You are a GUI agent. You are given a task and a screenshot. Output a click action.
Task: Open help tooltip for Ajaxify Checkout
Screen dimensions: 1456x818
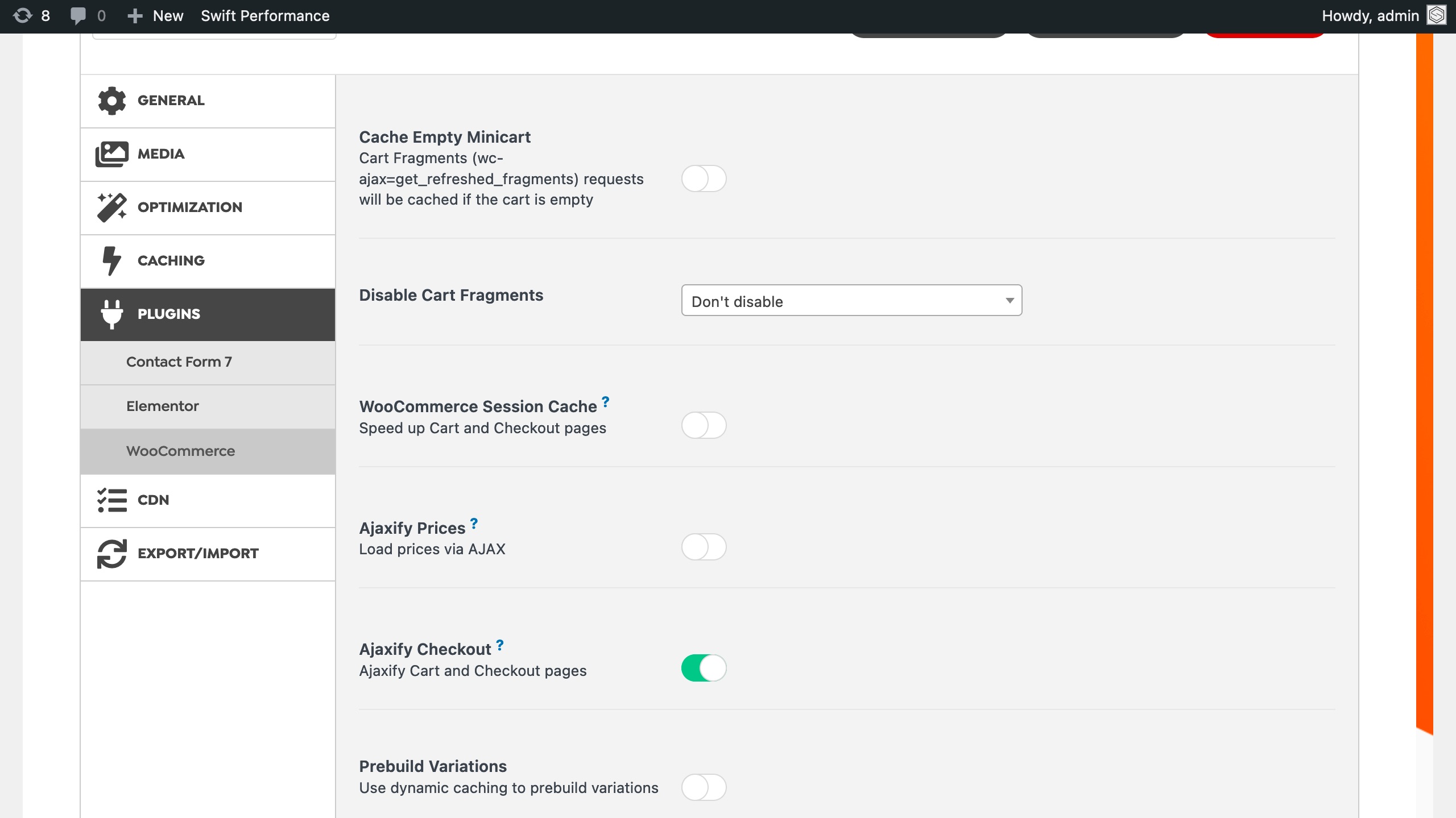click(499, 645)
